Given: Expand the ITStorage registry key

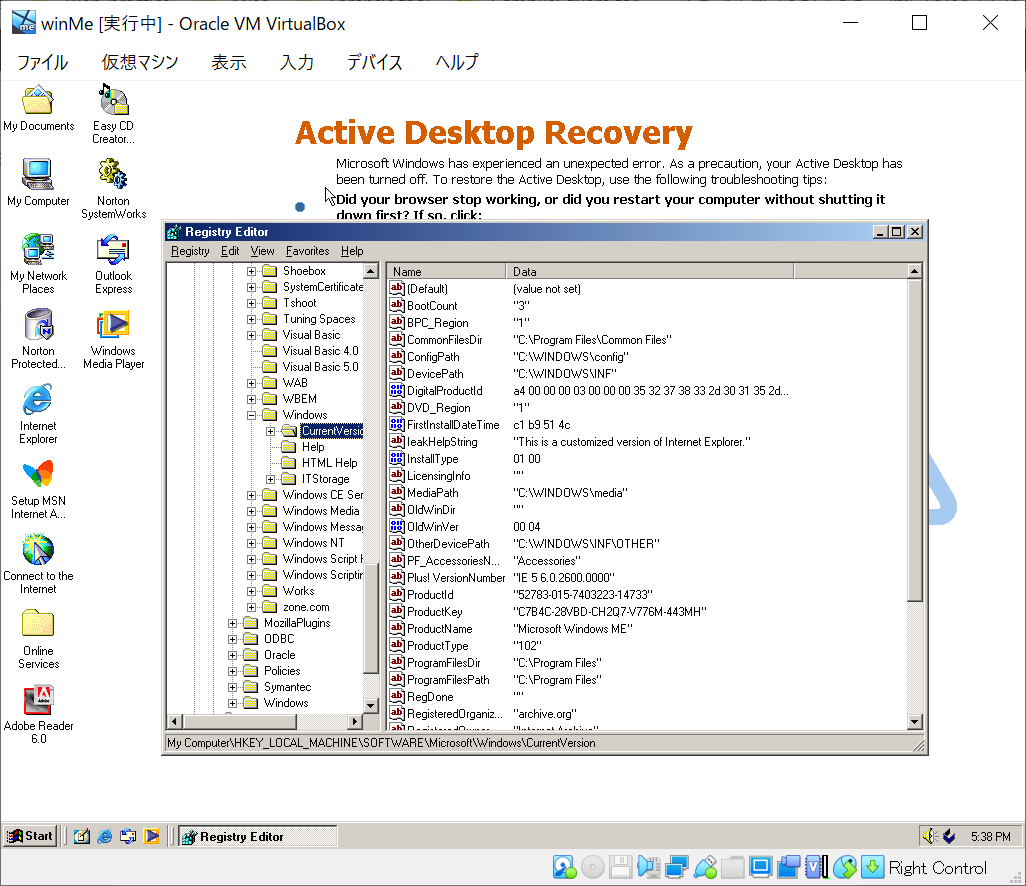Looking at the screenshot, I should click(270, 479).
